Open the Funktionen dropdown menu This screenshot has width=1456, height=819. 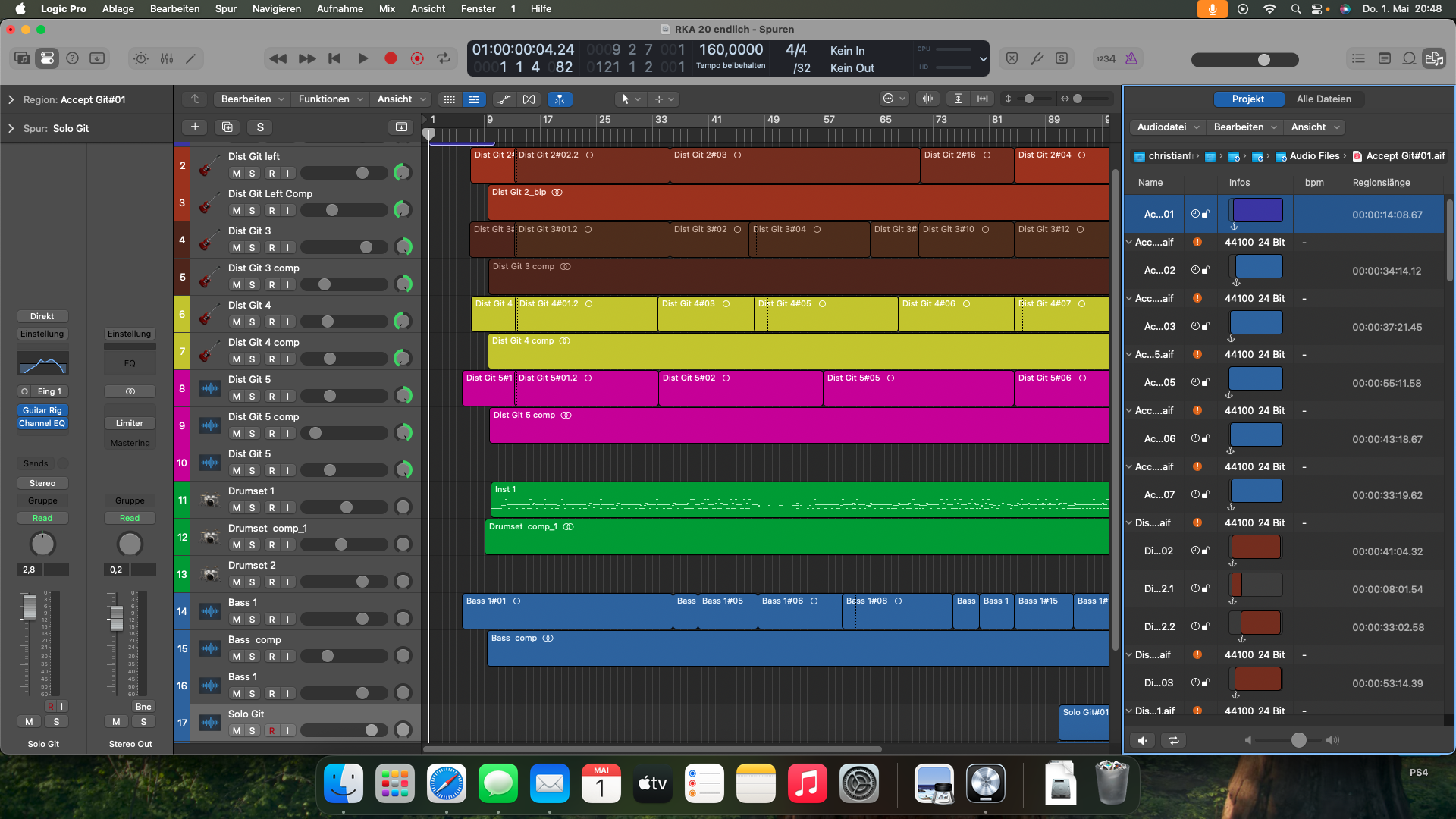(331, 99)
